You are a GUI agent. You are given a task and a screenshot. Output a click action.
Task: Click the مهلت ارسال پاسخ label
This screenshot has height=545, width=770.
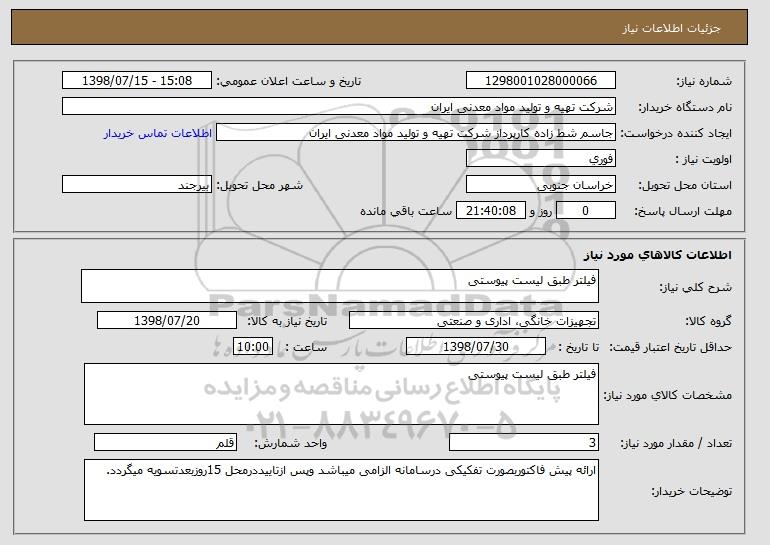coord(683,212)
